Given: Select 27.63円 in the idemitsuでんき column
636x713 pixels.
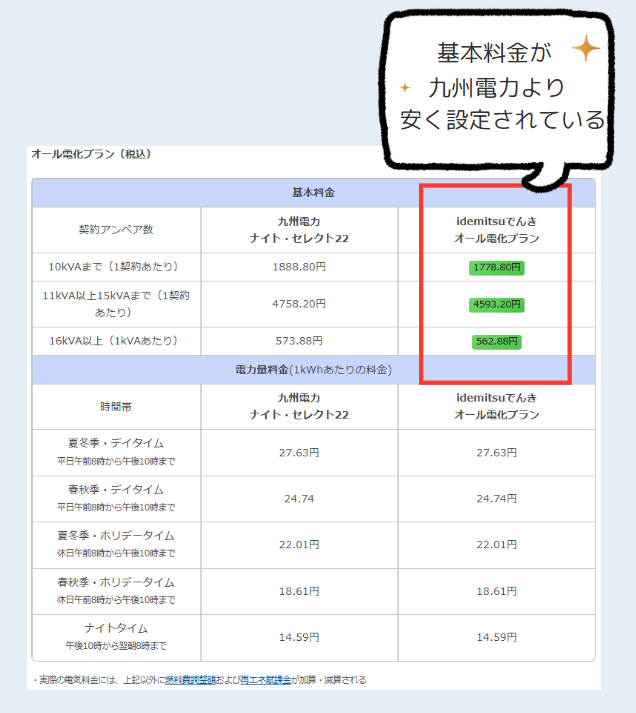Looking at the screenshot, I should tap(496, 453).
